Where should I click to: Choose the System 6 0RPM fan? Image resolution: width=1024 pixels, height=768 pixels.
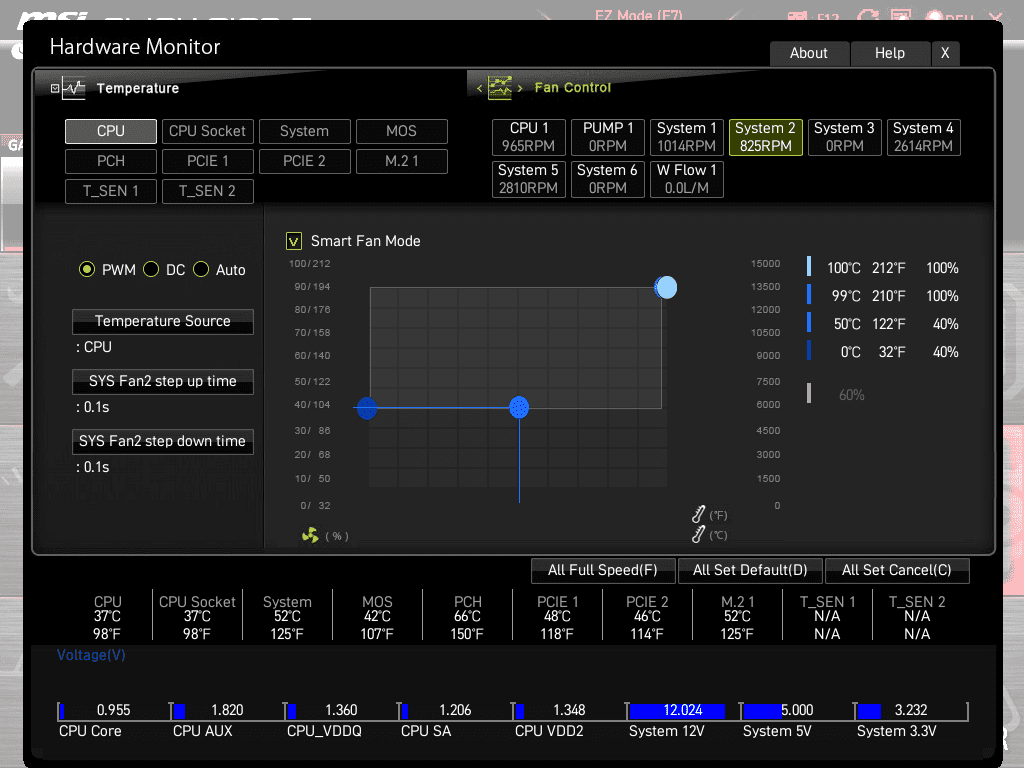pyautogui.click(x=607, y=179)
